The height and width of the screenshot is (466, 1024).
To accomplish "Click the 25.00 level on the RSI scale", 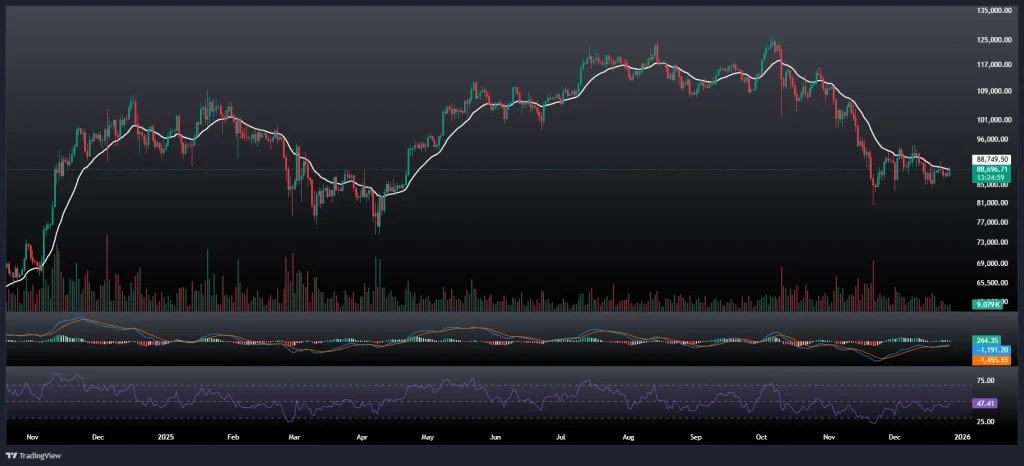I will click(985, 421).
